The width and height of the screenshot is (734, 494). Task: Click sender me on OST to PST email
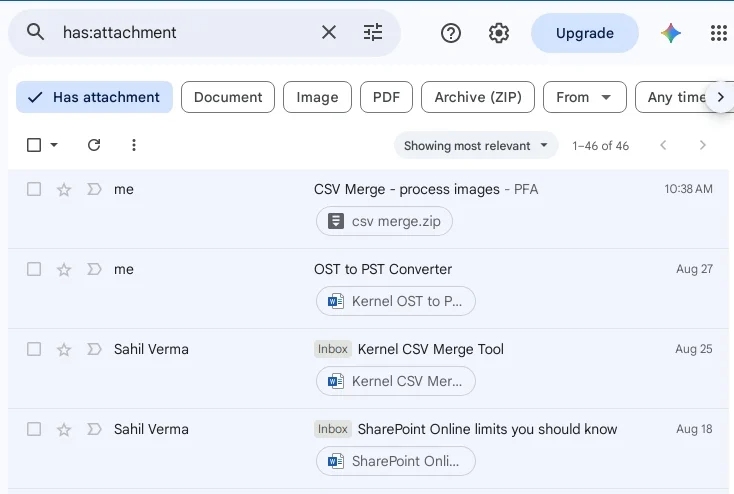coord(124,270)
